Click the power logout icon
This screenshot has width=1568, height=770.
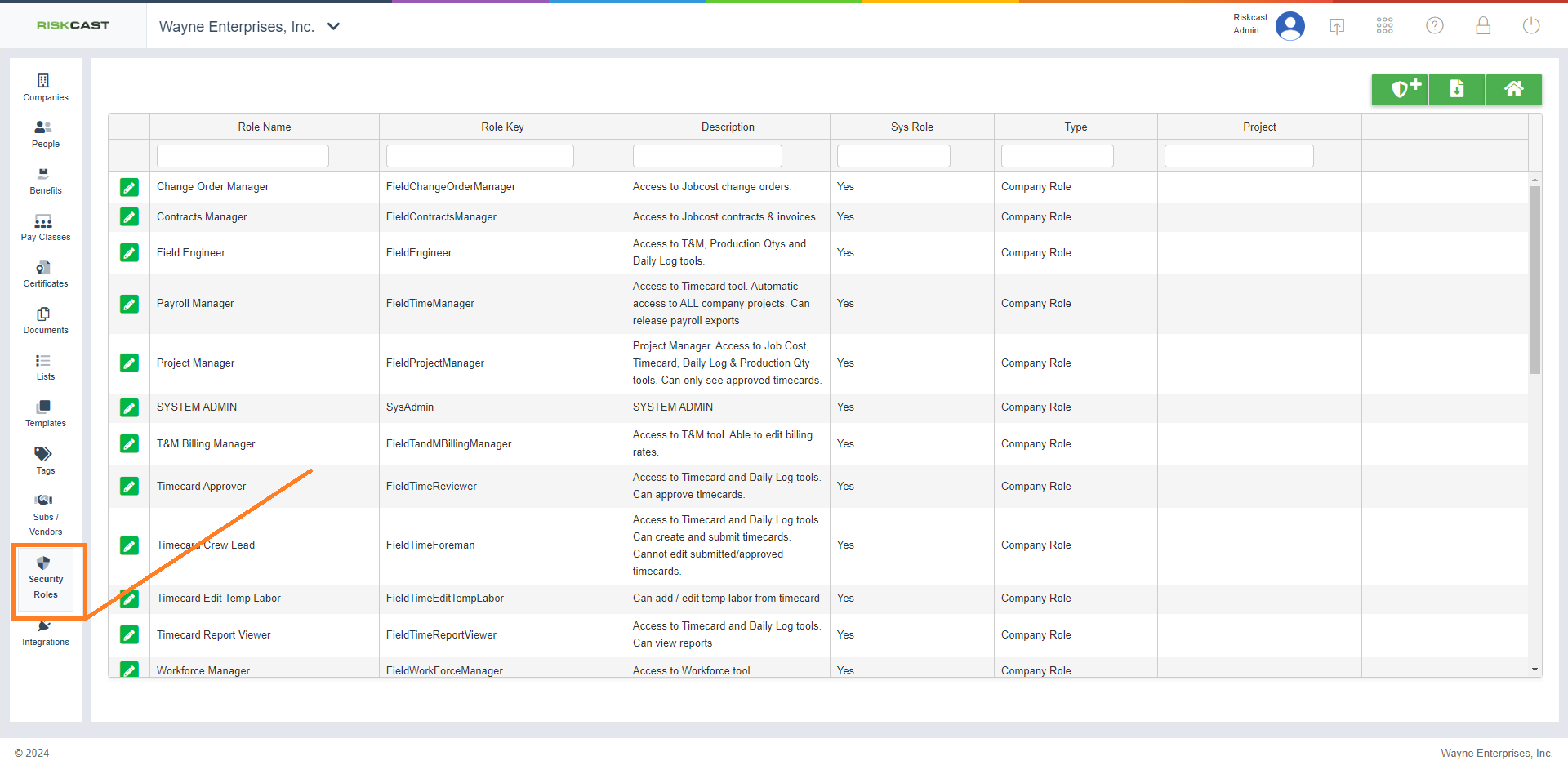tap(1531, 26)
